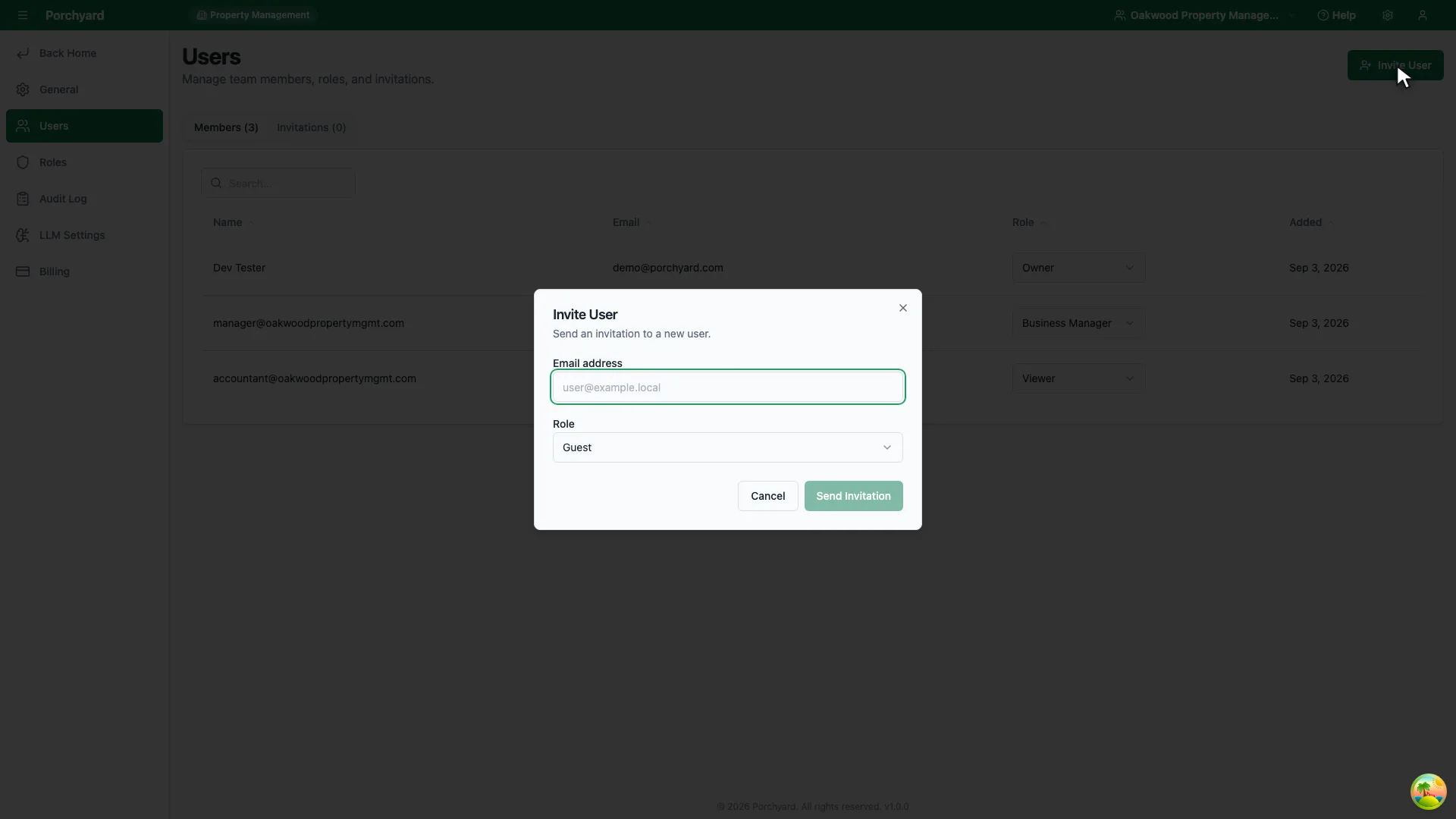The width and height of the screenshot is (1456, 819).
Task: Open Owner role dropdown for Dev Tester
Action: (1078, 268)
